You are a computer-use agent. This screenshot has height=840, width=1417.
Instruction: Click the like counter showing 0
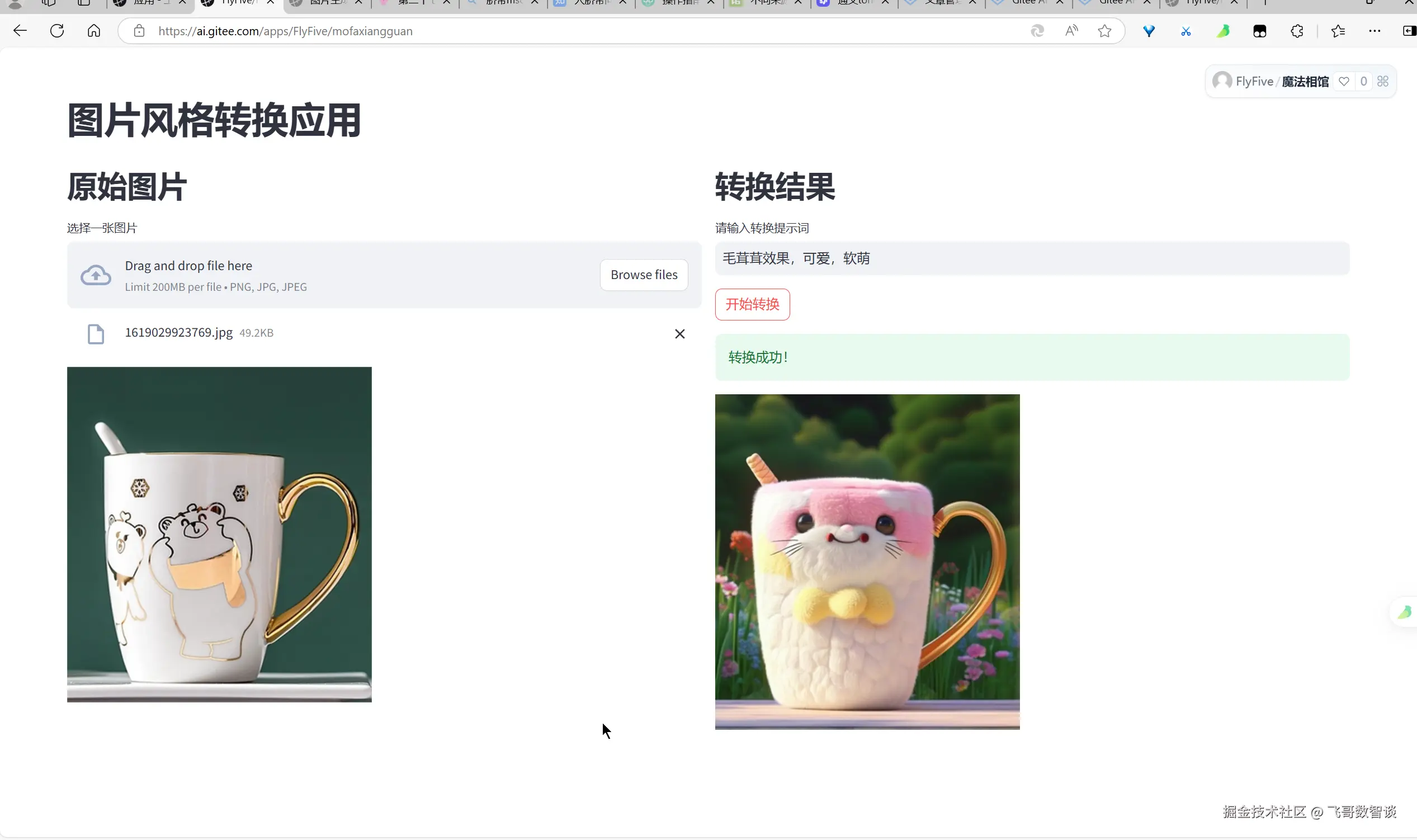(1363, 81)
